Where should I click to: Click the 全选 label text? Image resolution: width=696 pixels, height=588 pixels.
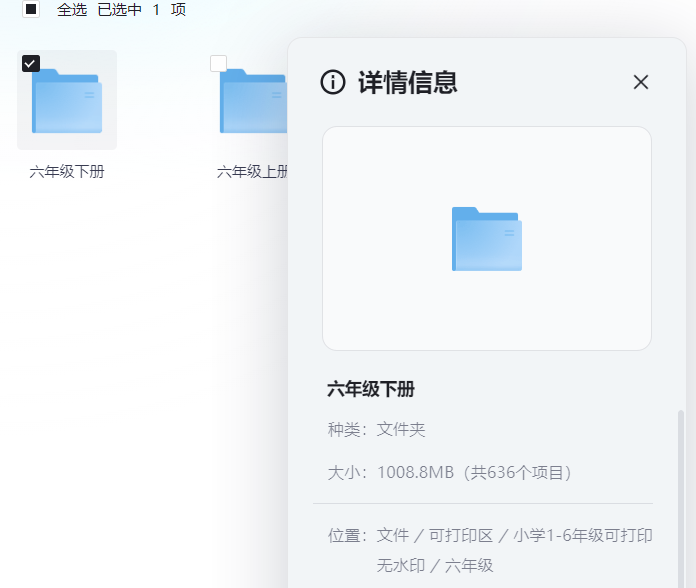pos(72,10)
